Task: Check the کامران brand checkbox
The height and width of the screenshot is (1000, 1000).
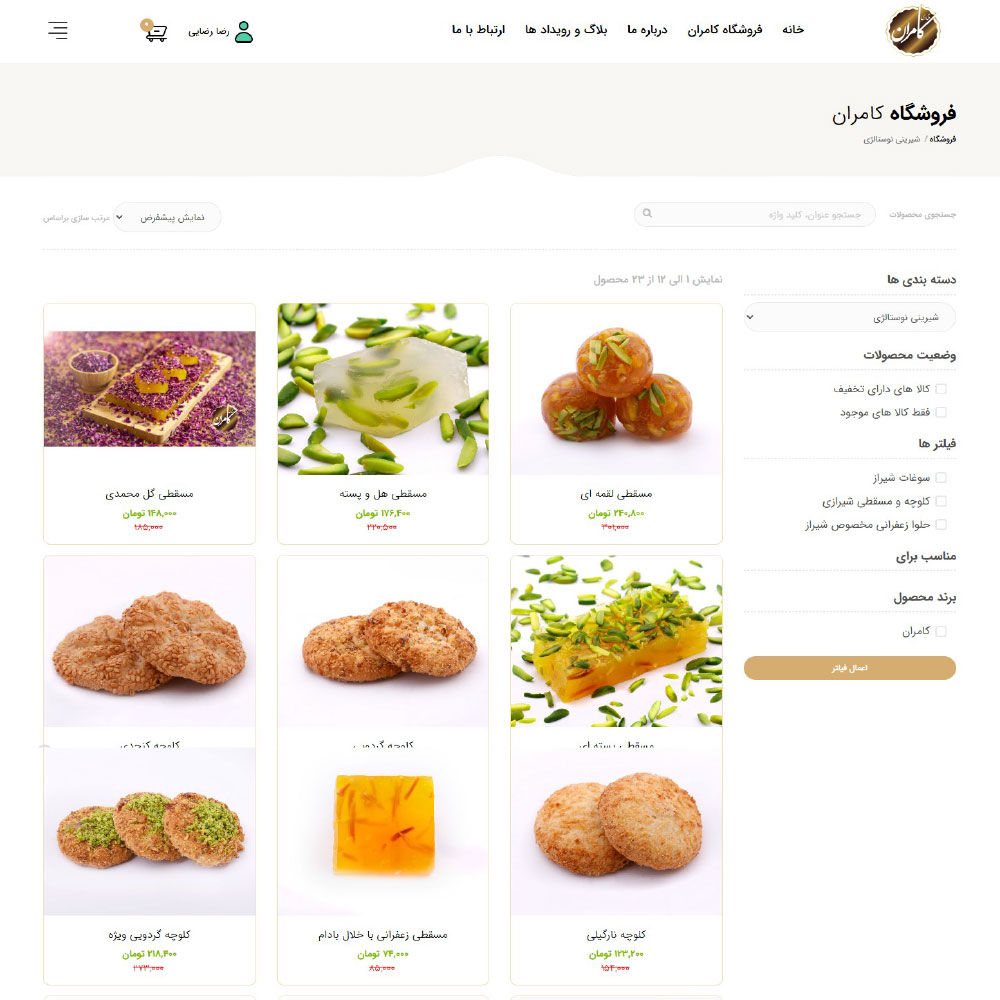Action: tap(941, 631)
